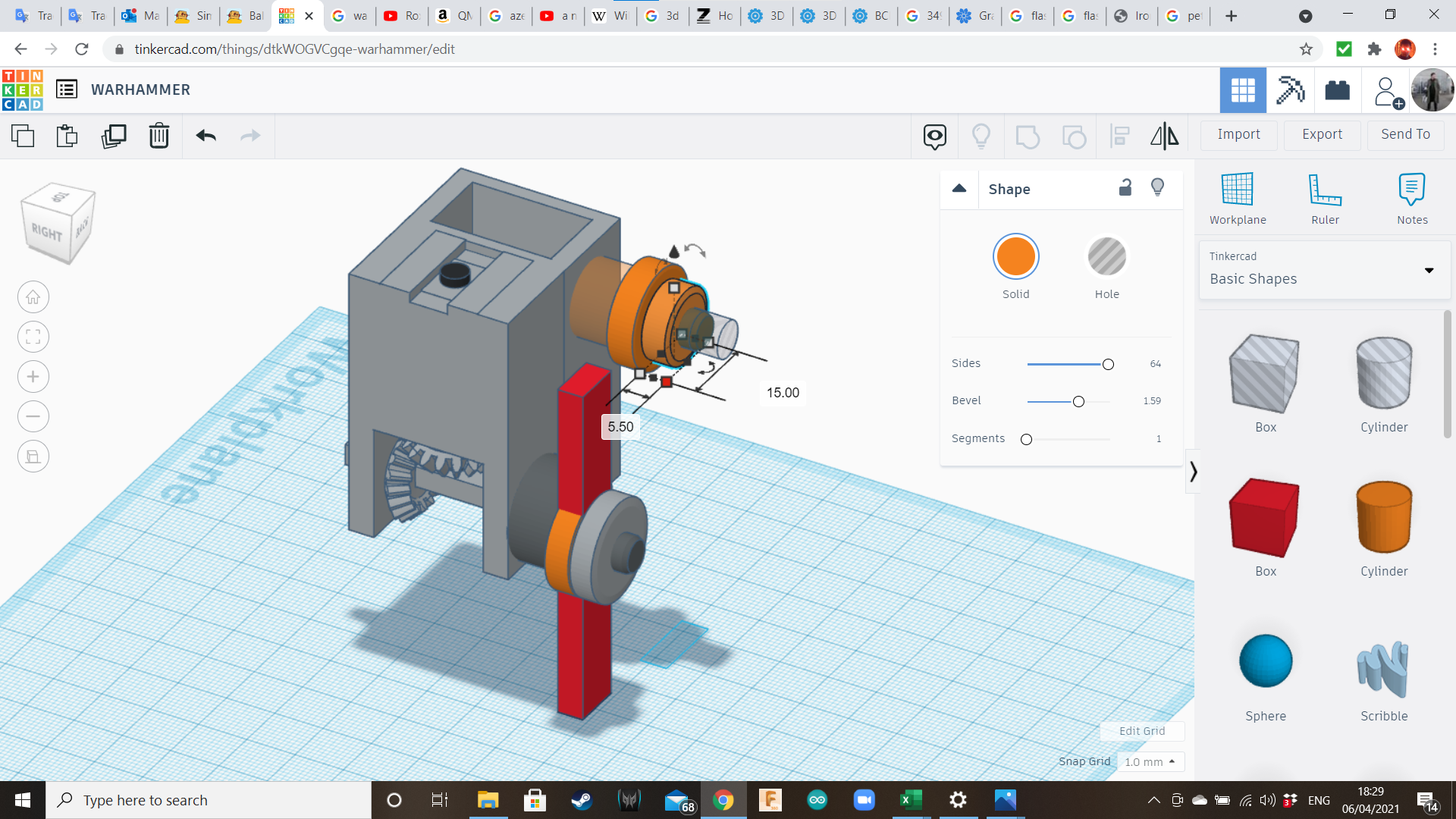Viewport: 1456px width, 819px height.
Task: Open the Mirror tool
Action: (1164, 136)
